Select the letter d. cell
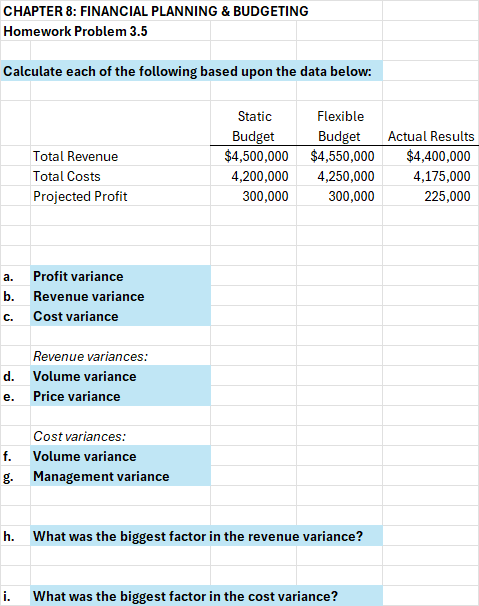This screenshot has height=606, width=479. tap(15, 376)
